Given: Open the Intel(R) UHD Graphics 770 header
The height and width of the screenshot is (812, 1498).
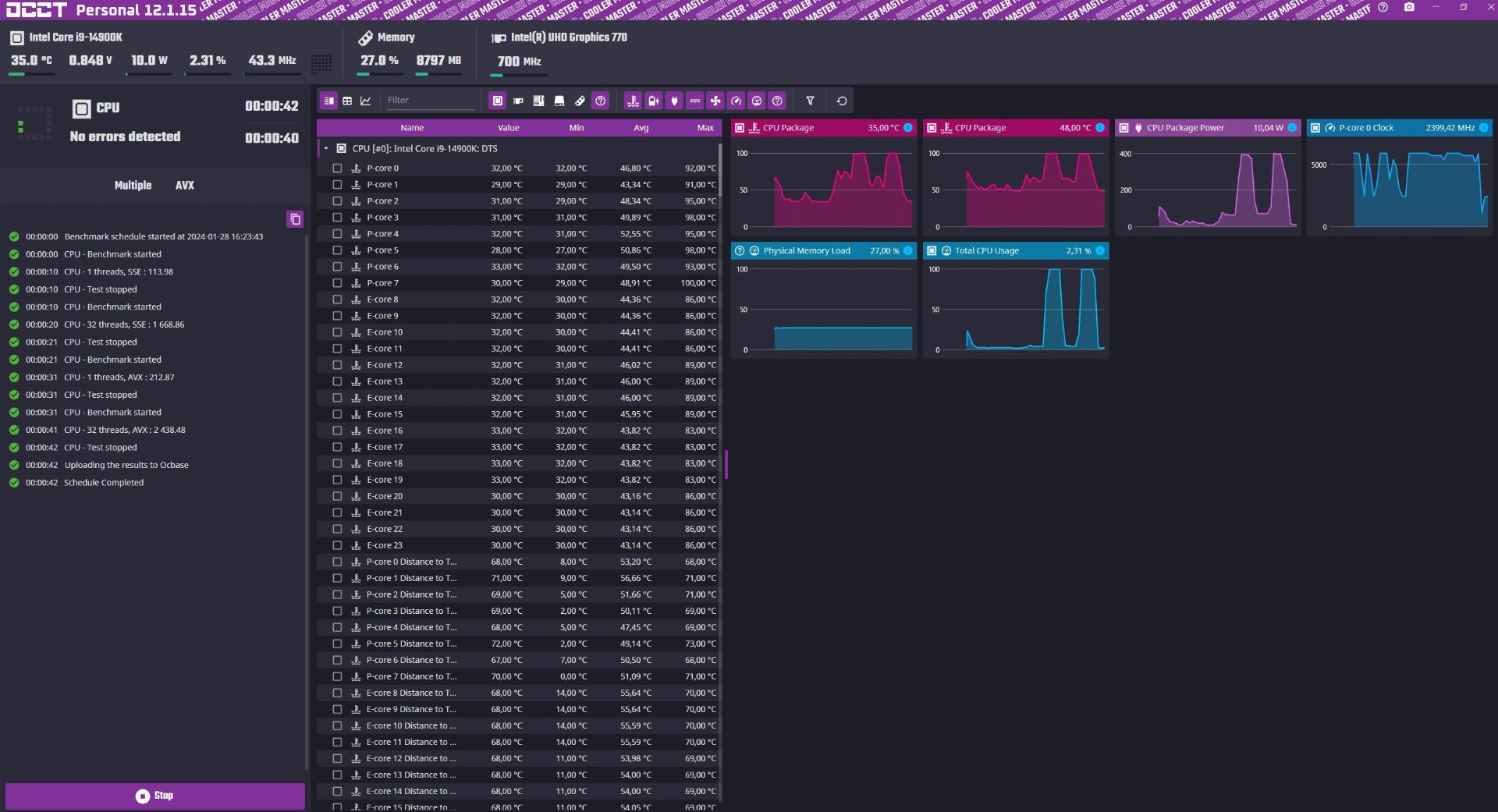Looking at the screenshot, I should pyautogui.click(x=559, y=37).
